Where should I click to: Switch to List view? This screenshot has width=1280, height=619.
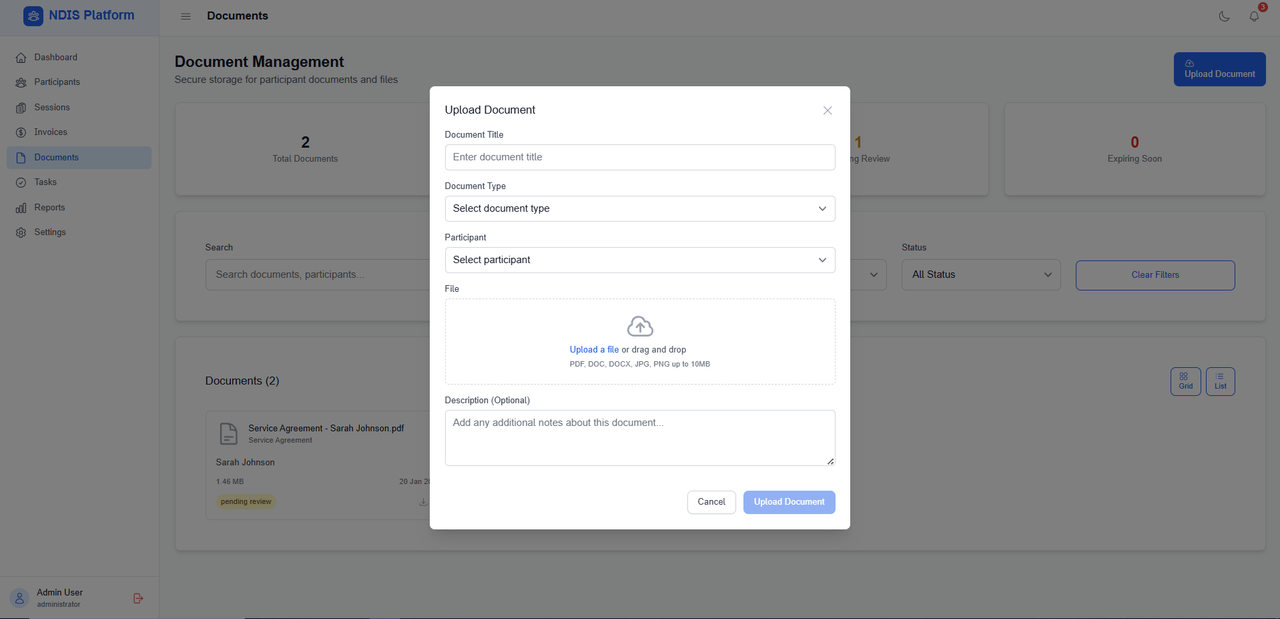click(x=1220, y=381)
